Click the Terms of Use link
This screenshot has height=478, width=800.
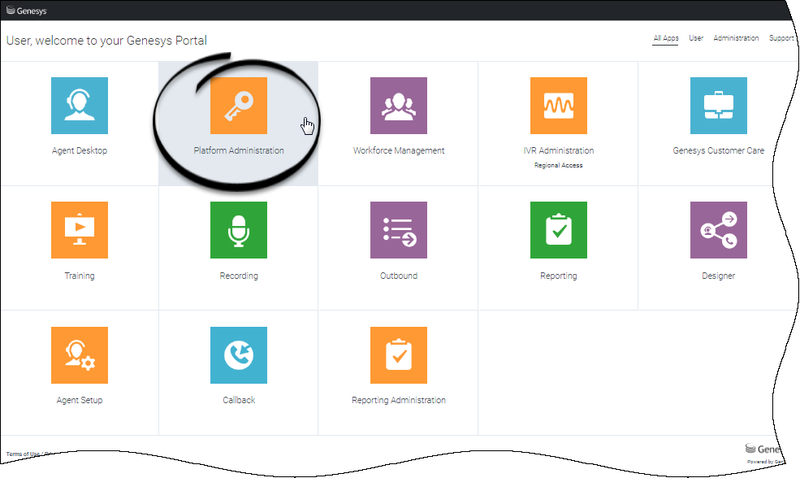(x=22, y=454)
